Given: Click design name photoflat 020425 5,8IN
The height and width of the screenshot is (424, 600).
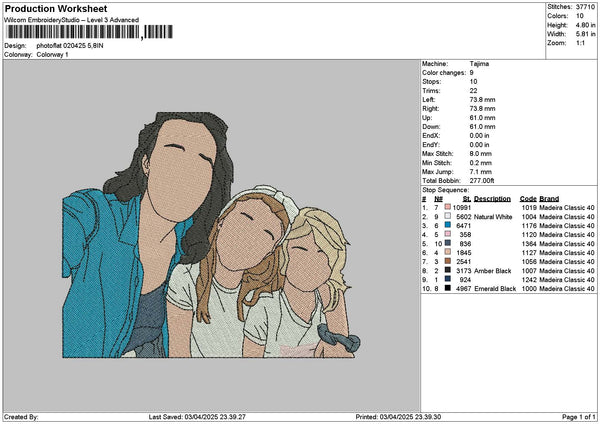Looking at the screenshot, I should click(70, 46).
